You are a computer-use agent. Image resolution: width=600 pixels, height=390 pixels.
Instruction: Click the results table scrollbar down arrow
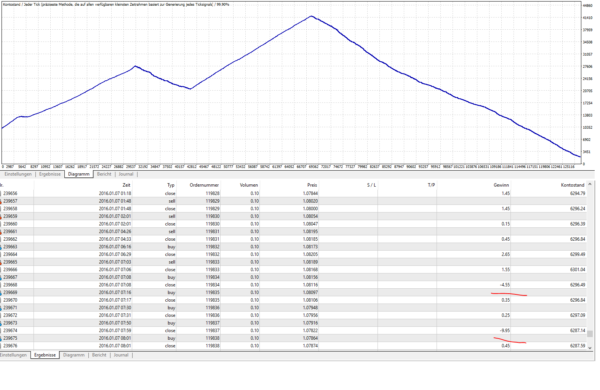pos(590,348)
